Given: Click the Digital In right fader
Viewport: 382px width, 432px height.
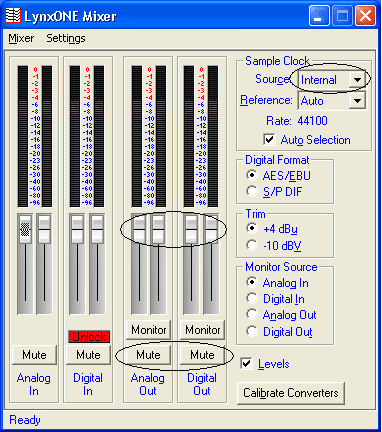Looking at the screenshot, I should pyautogui.click(x=97, y=229).
